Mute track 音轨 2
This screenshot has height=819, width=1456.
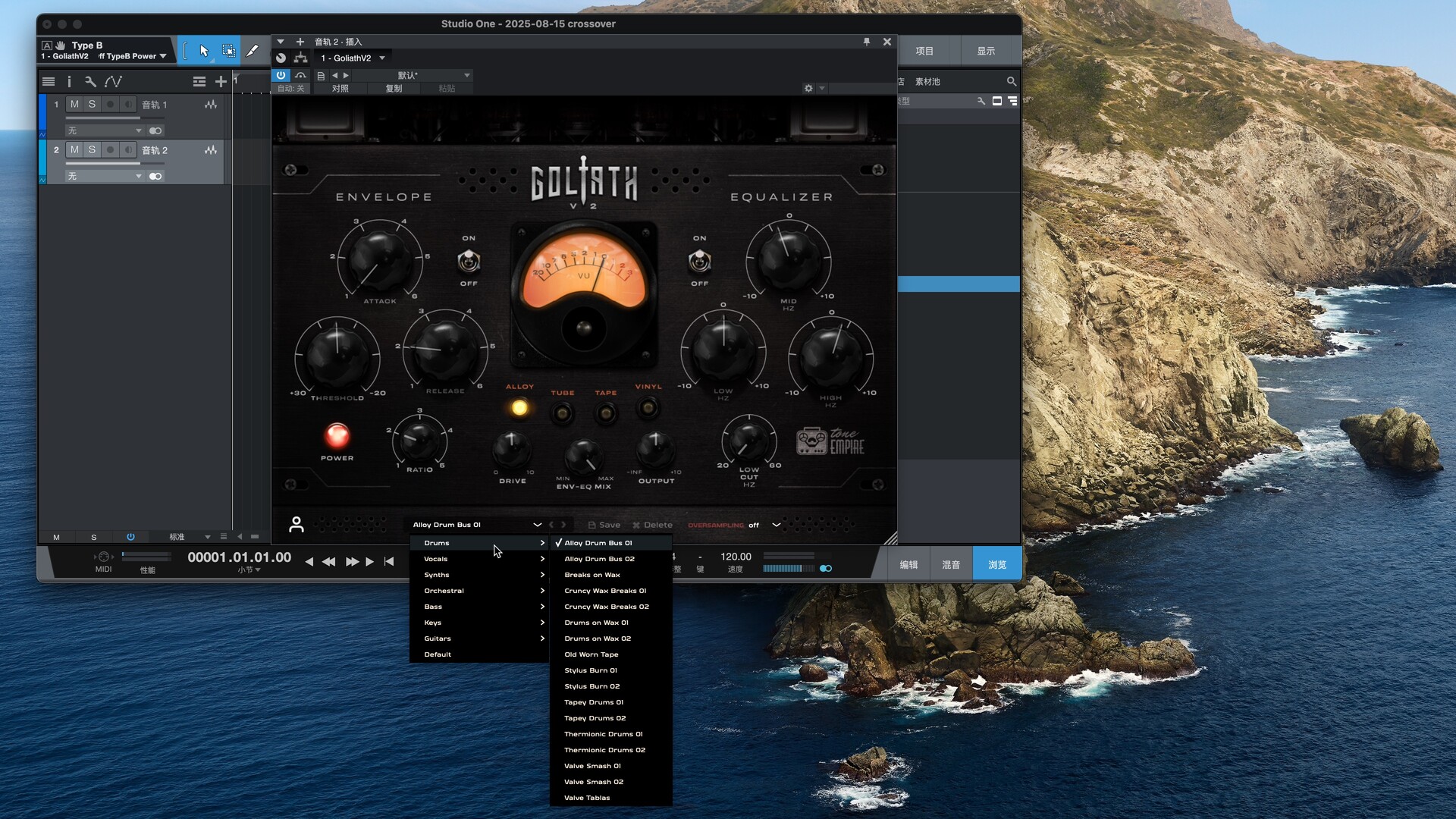(74, 150)
